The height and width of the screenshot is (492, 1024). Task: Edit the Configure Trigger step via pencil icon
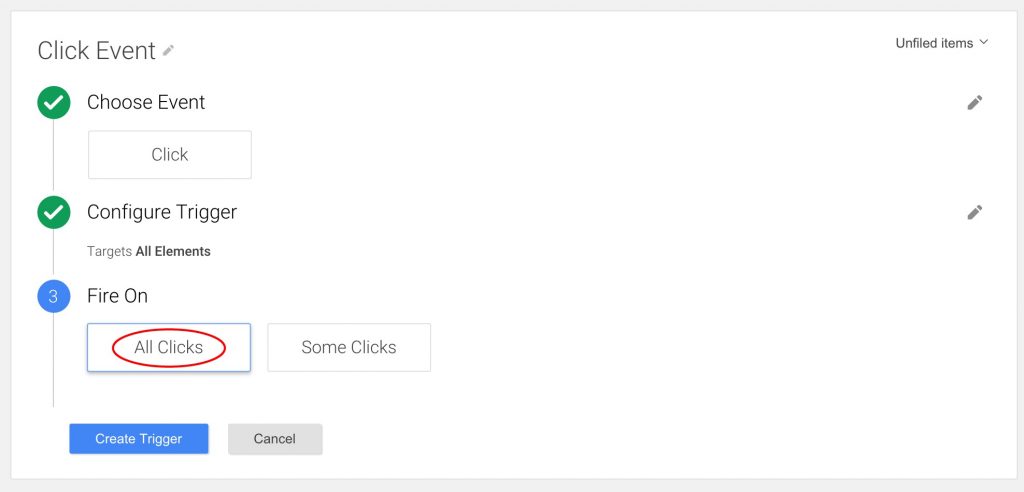click(x=974, y=212)
